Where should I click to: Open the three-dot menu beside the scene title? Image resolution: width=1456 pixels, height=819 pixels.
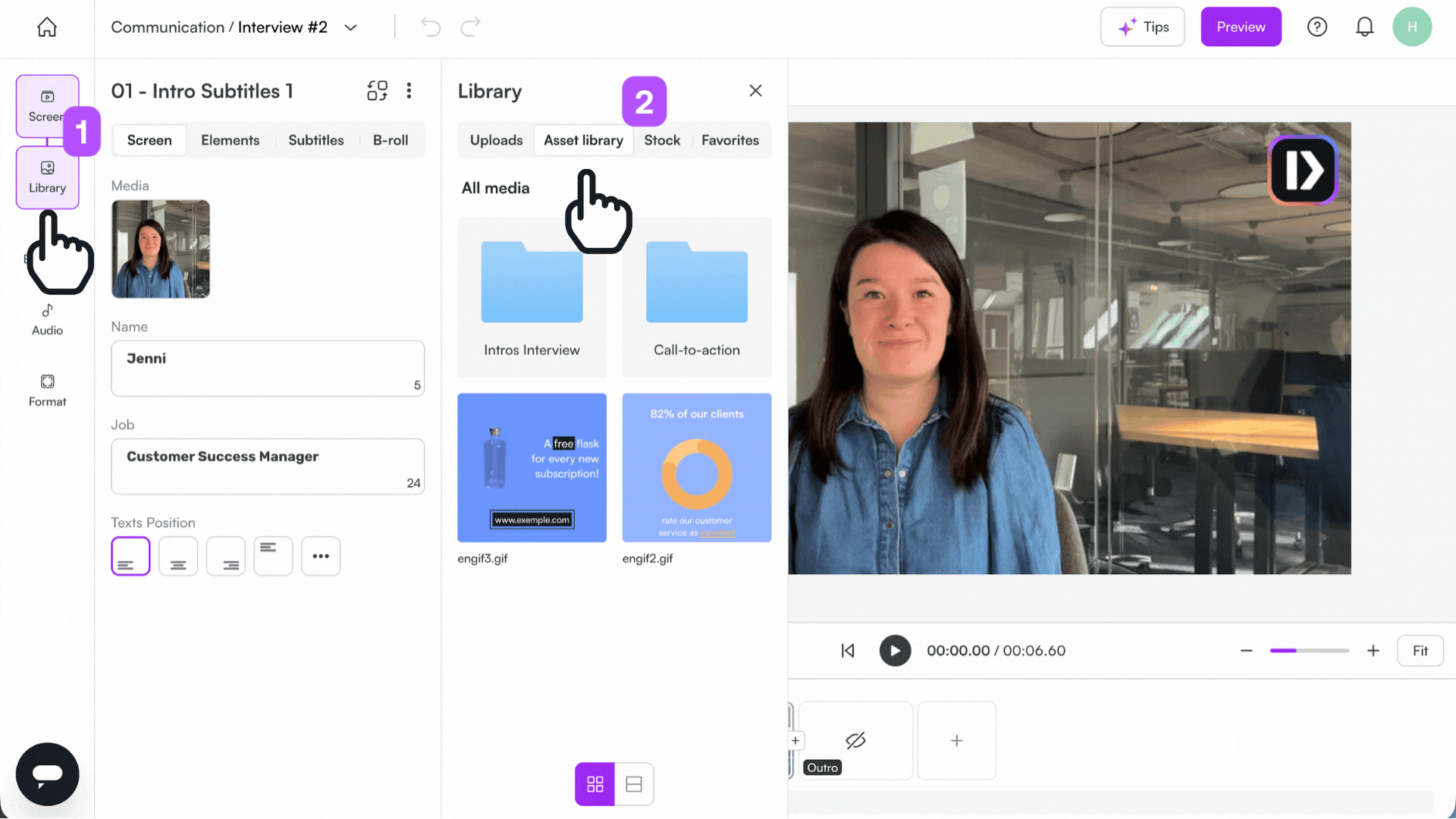pyautogui.click(x=409, y=90)
